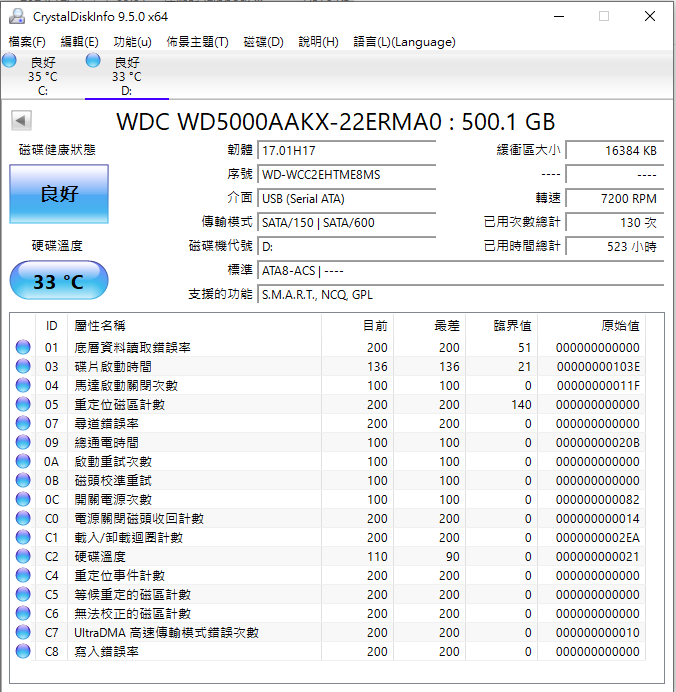Click status orb of attribute 0C 開關電源次數

tap(23, 499)
